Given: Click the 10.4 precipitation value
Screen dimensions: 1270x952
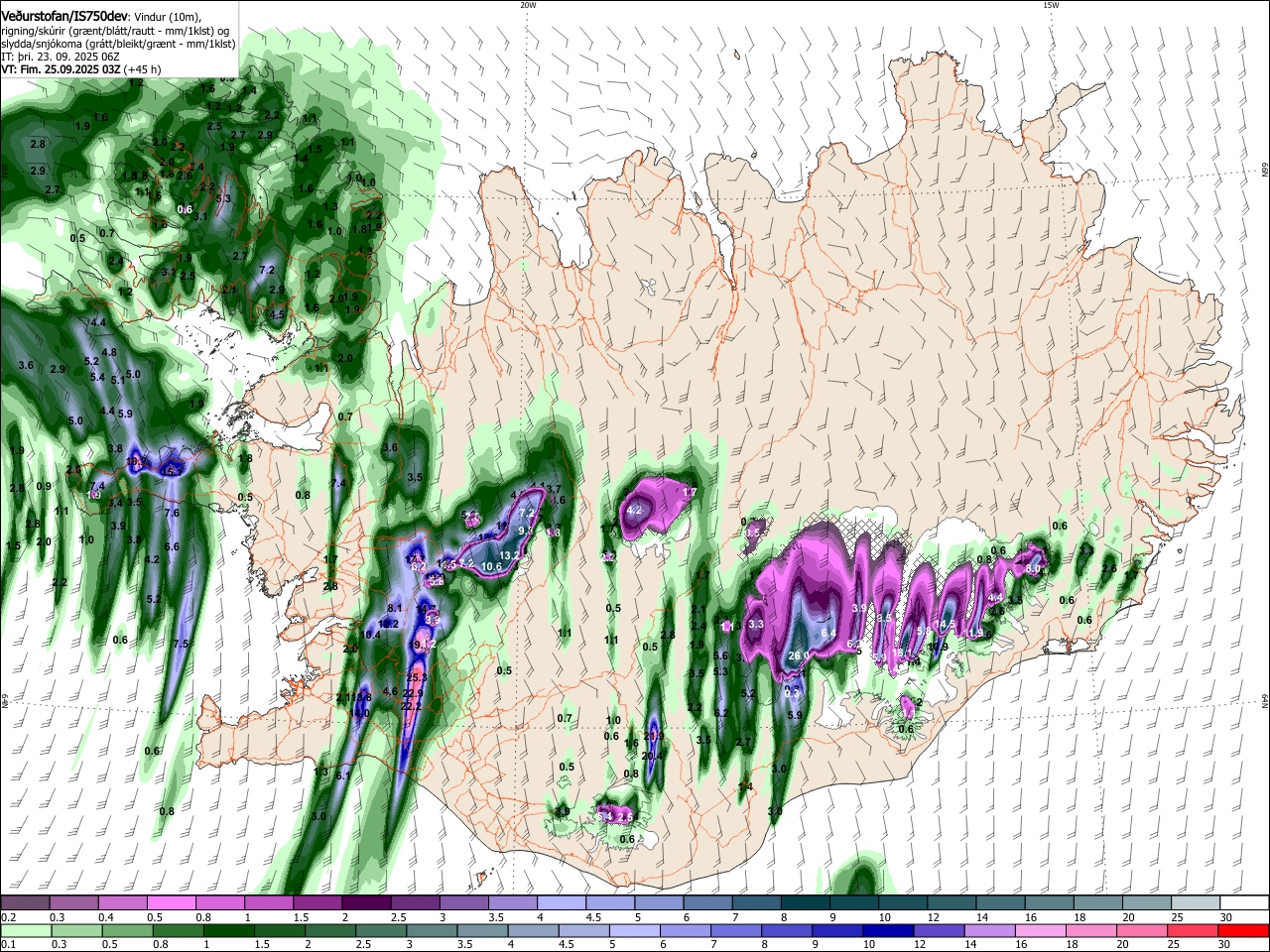Looking at the screenshot, I should [371, 635].
